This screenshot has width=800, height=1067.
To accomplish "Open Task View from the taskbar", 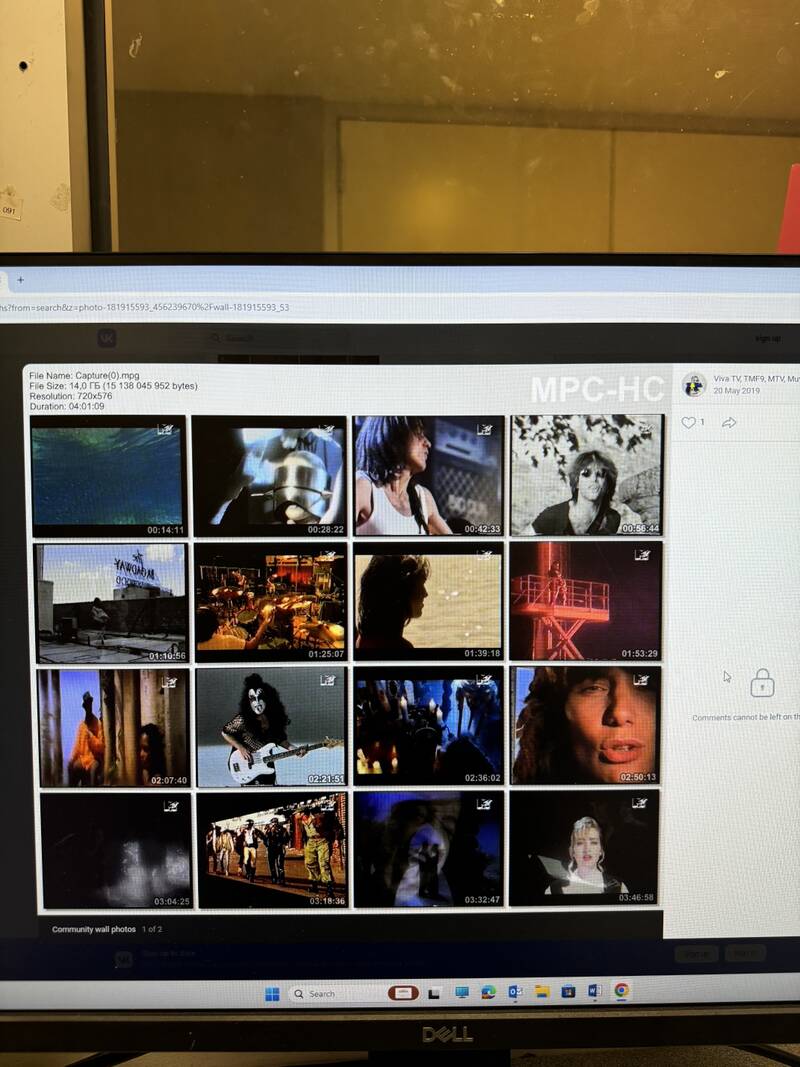I will pyautogui.click(x=434, y=994).
